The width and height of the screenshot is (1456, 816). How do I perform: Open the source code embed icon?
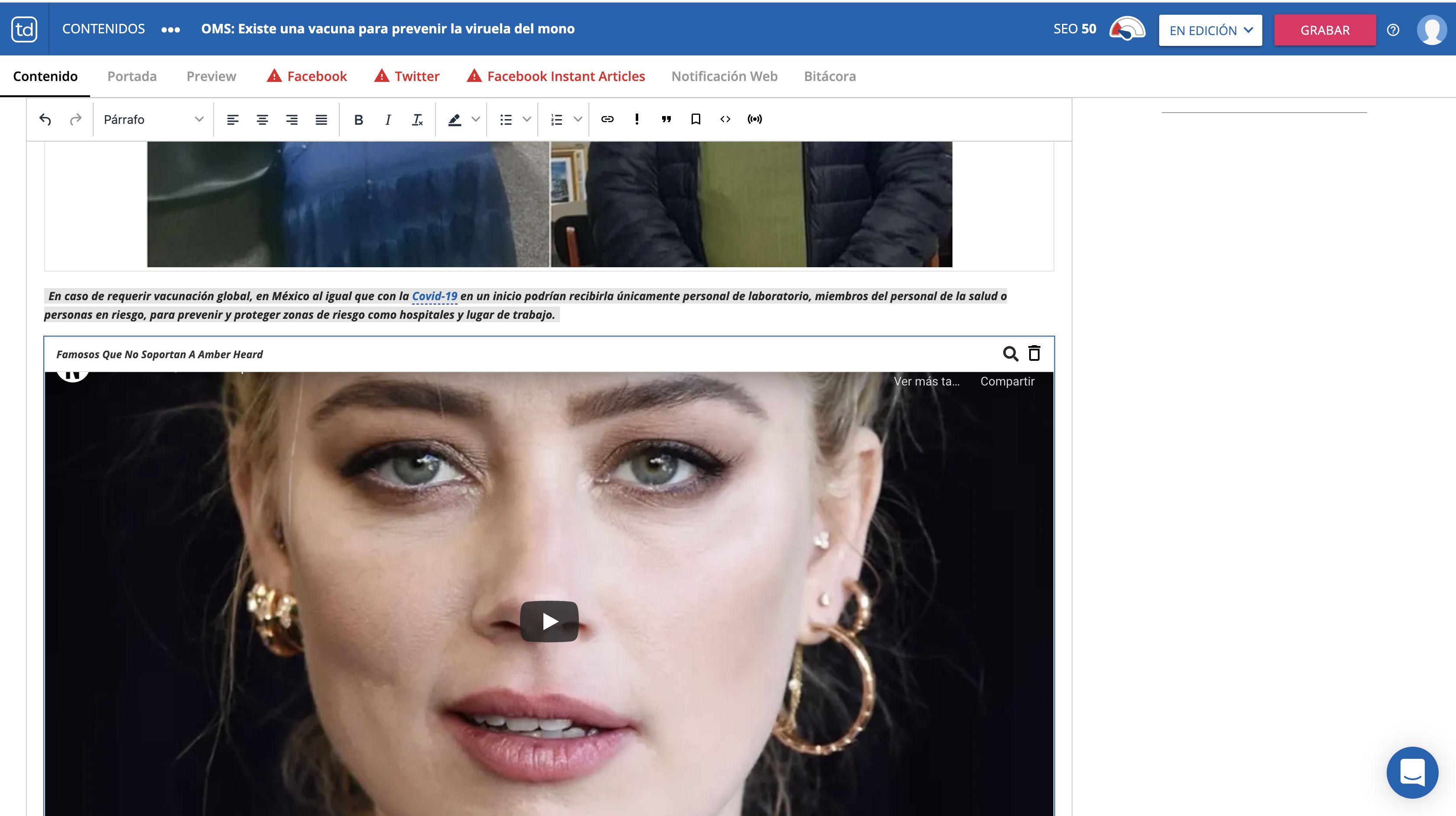pyautogui.click(x=725, y=119)
